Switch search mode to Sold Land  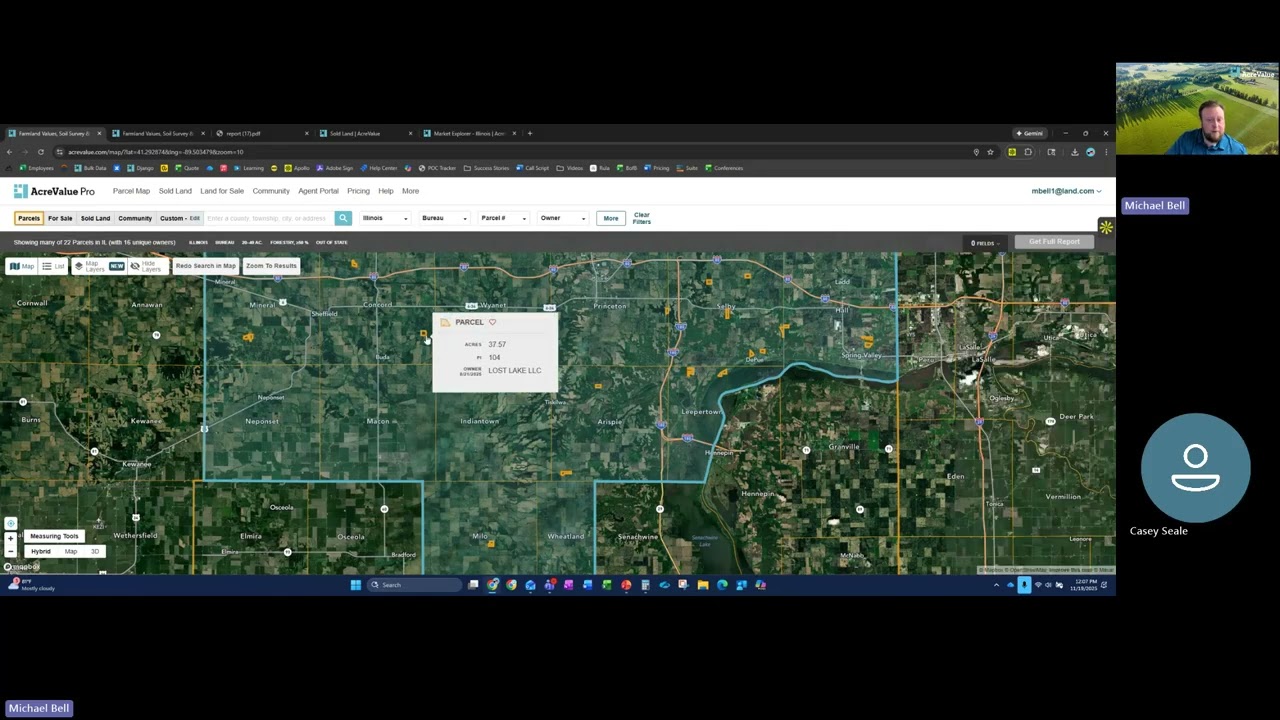click(x=95, y=218)
